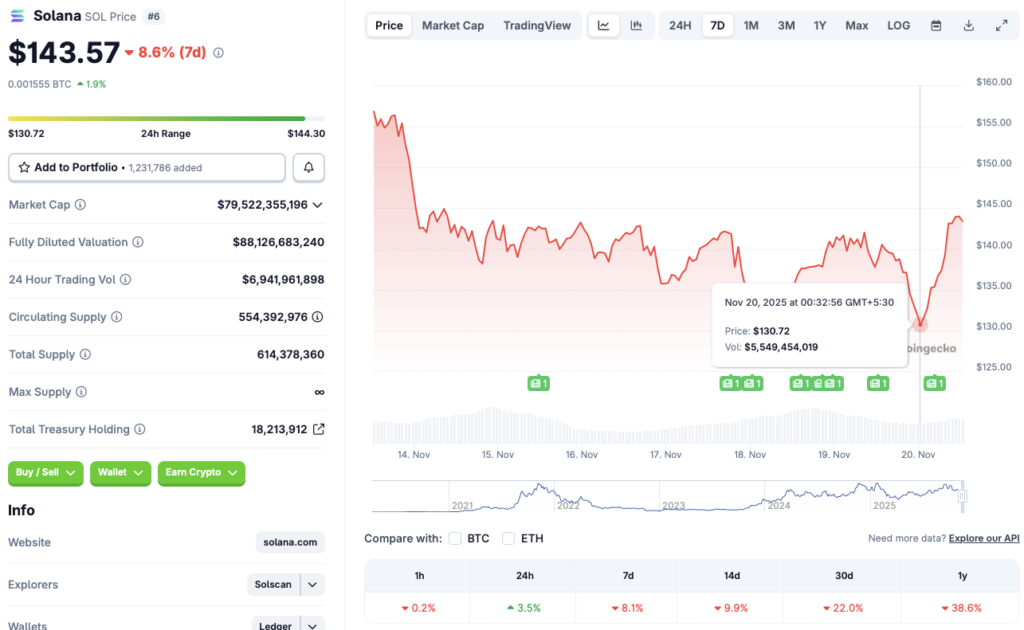Click the star in Add to Portfolio
The width and height of the screenshot is (1024, 630).
click(x=24, y=167)
